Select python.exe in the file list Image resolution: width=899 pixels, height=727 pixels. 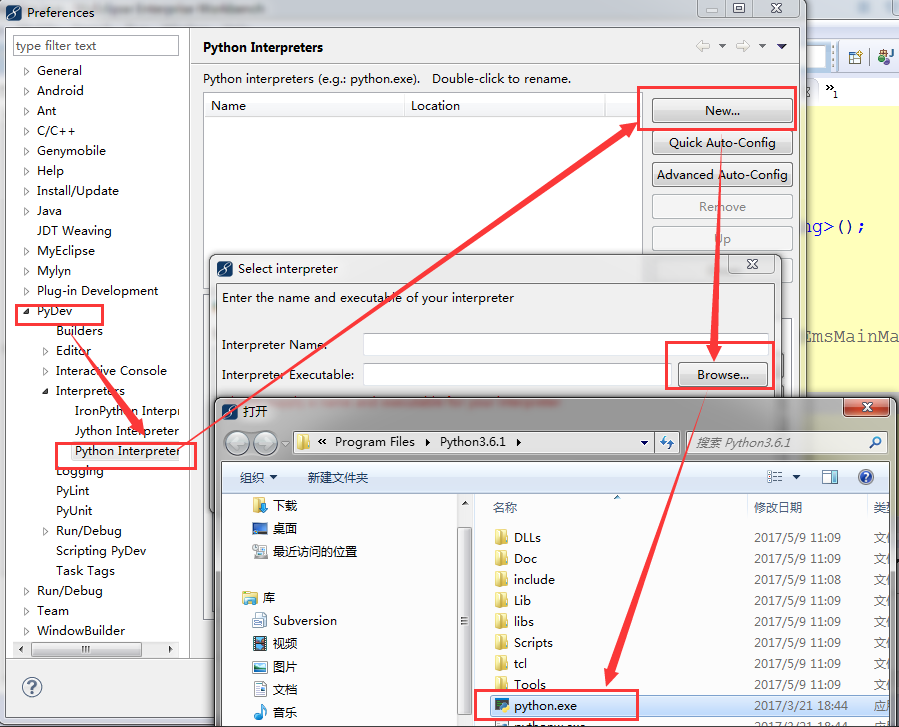(545, 706)
